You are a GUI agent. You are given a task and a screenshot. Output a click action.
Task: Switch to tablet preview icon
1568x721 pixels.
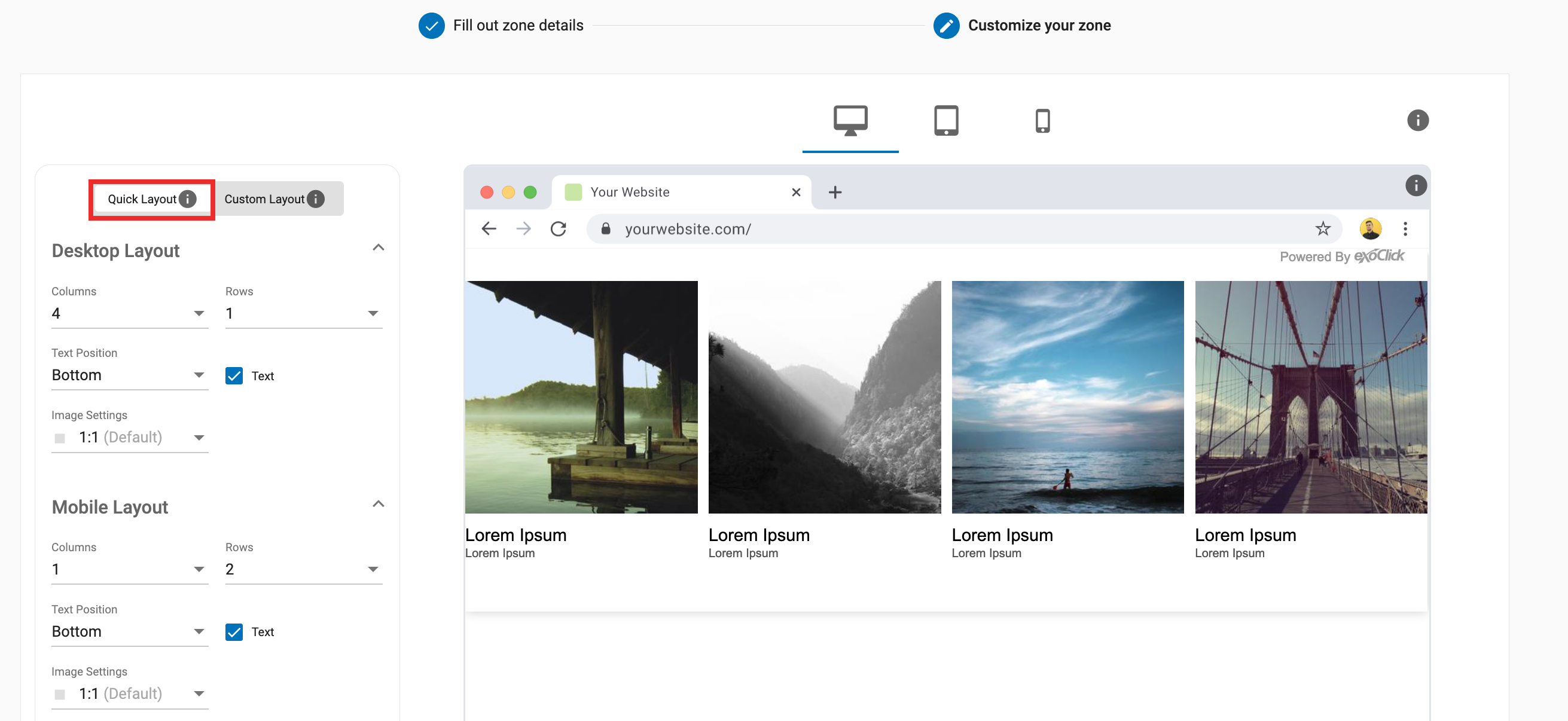[946, 121]
